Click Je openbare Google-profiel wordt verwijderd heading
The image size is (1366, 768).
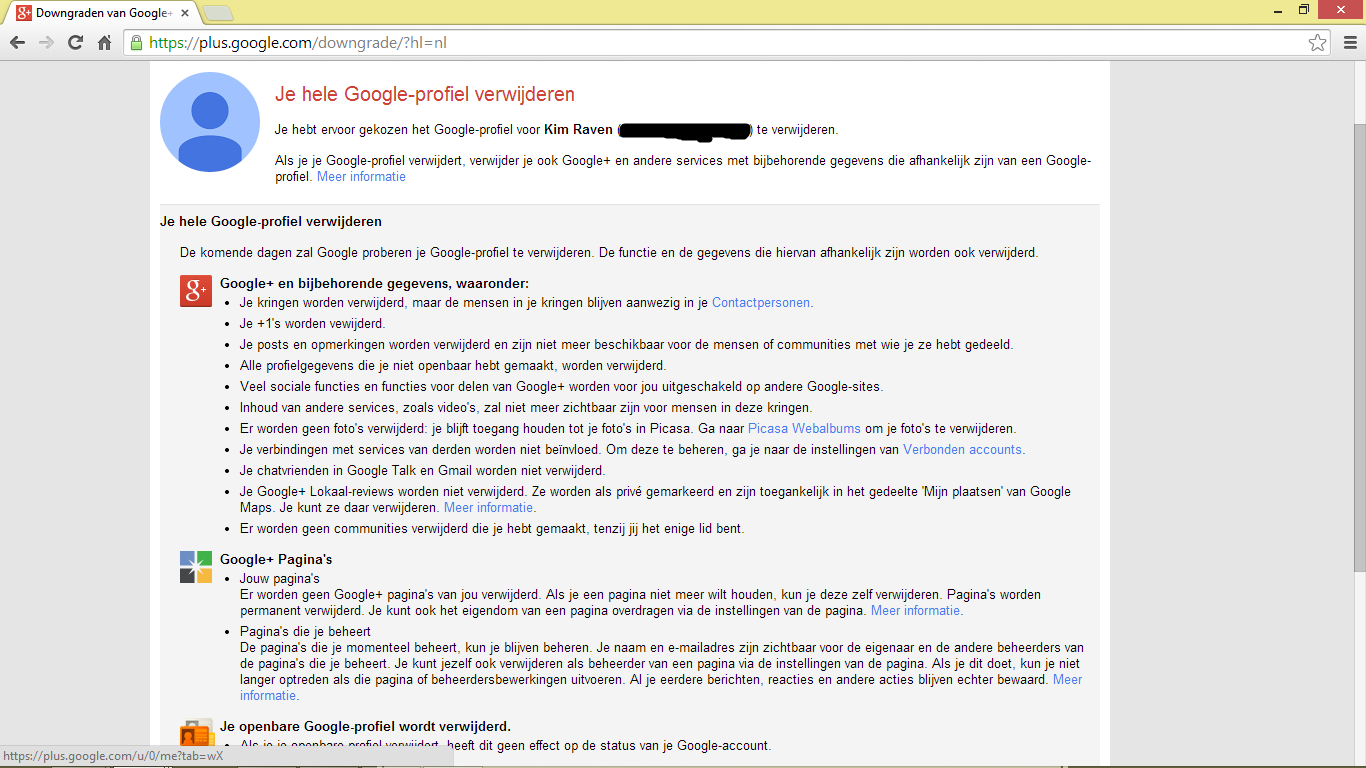pos(365,726)
